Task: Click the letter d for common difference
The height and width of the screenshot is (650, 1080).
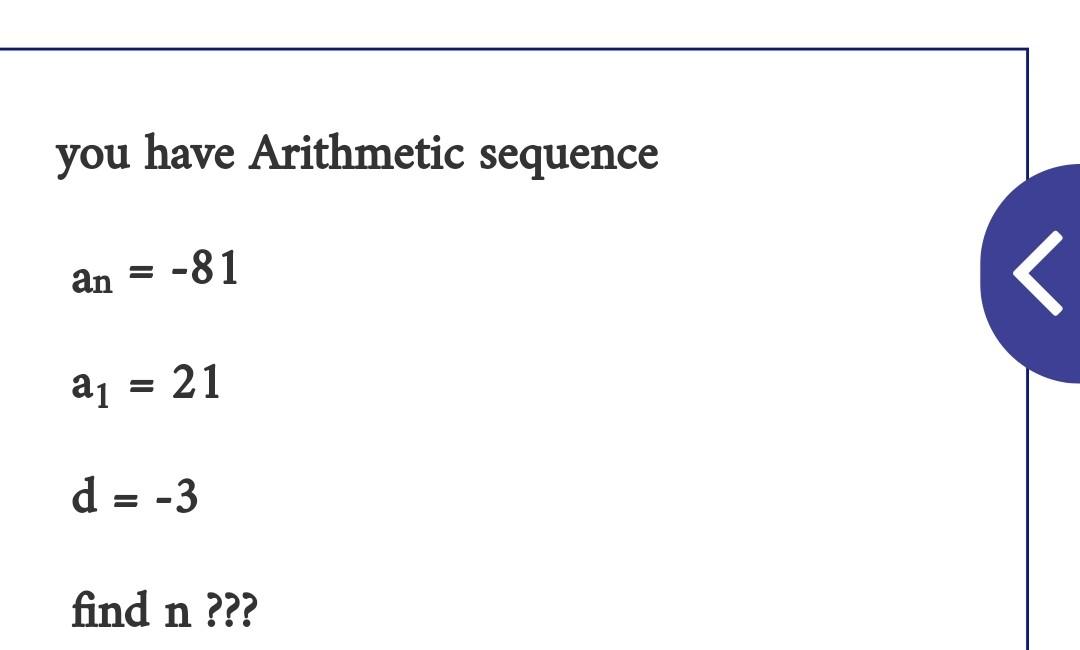Action: [x=84, y=494]
